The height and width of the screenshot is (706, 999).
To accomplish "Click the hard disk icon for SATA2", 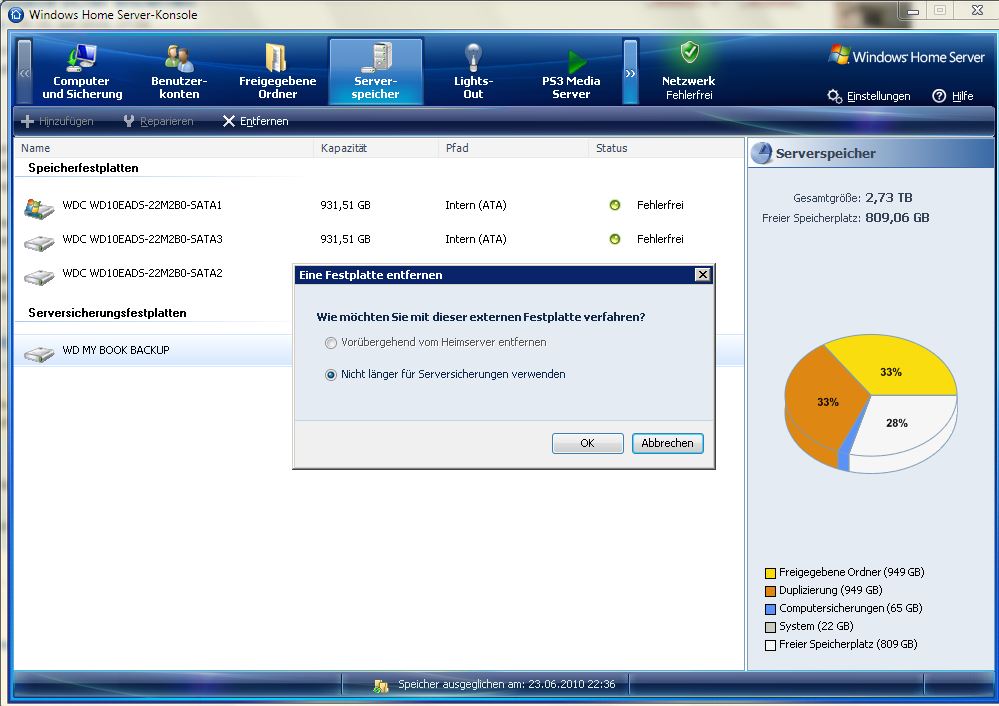I will coord(39,277).
